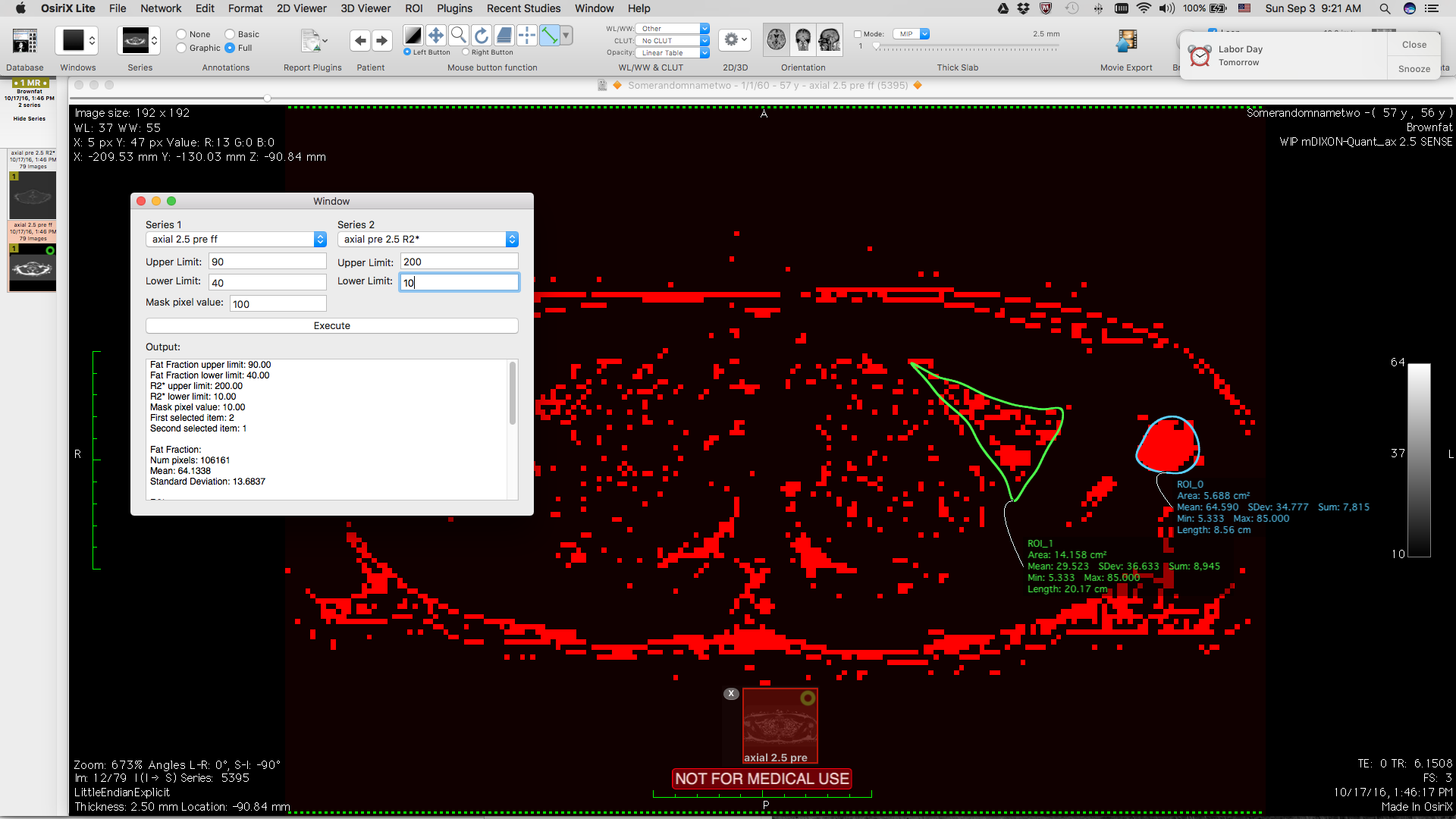Image resolution: width=1456 pixels, height=819 pixels.
Task: Snooze the Labor Day notification
Action: [x=1414, y=68]
